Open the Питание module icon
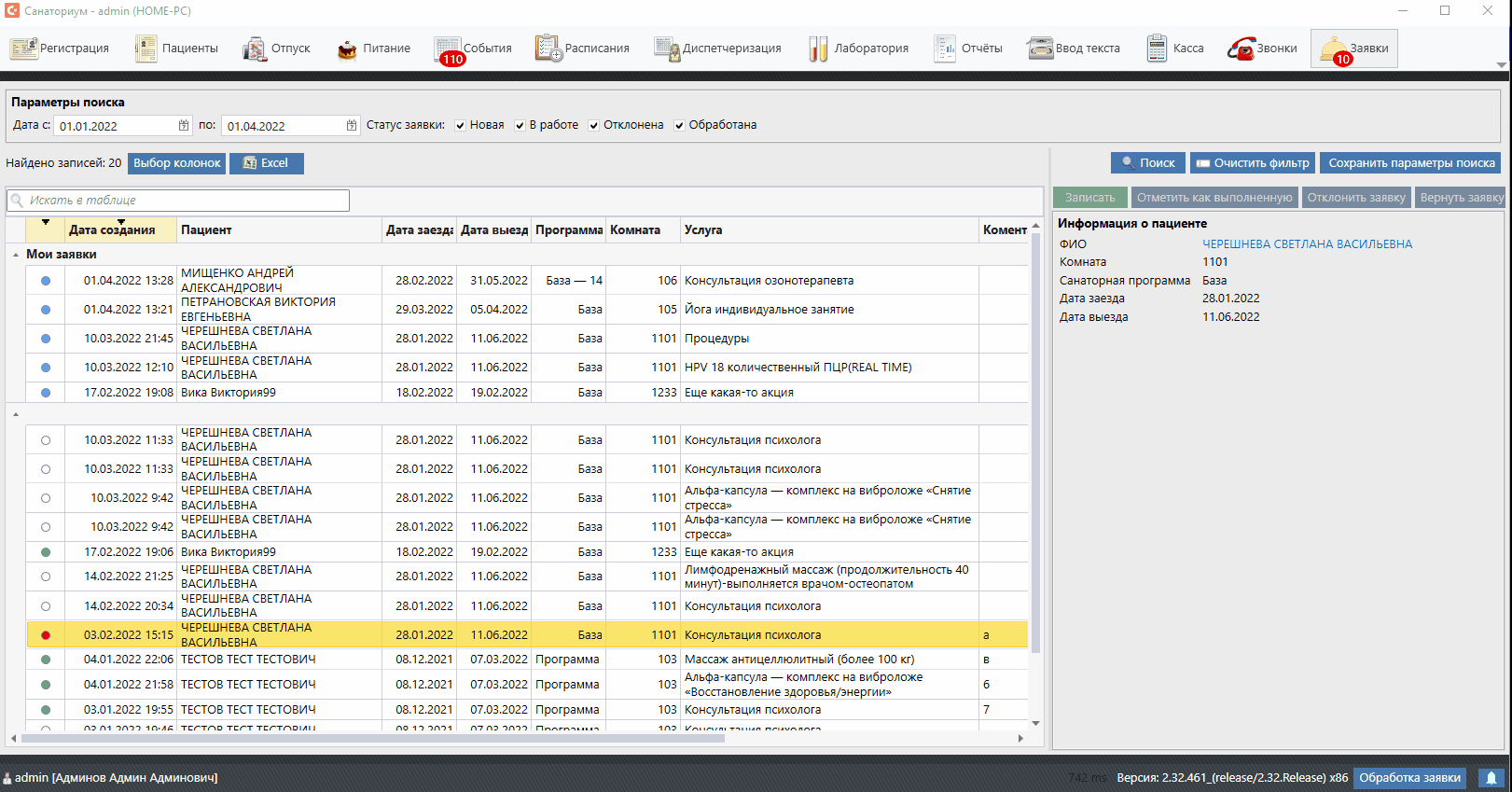Image resolution: width=1512 pixels, height=792 pixels. pyautogui.click(x=347, y=49)
